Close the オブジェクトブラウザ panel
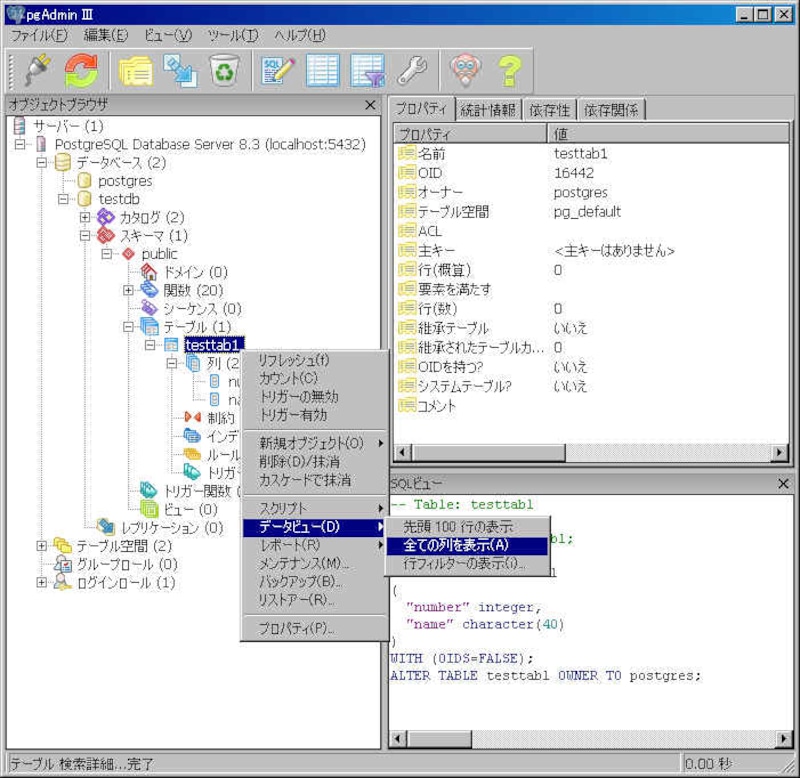The image size is (800, 778). 370,104
